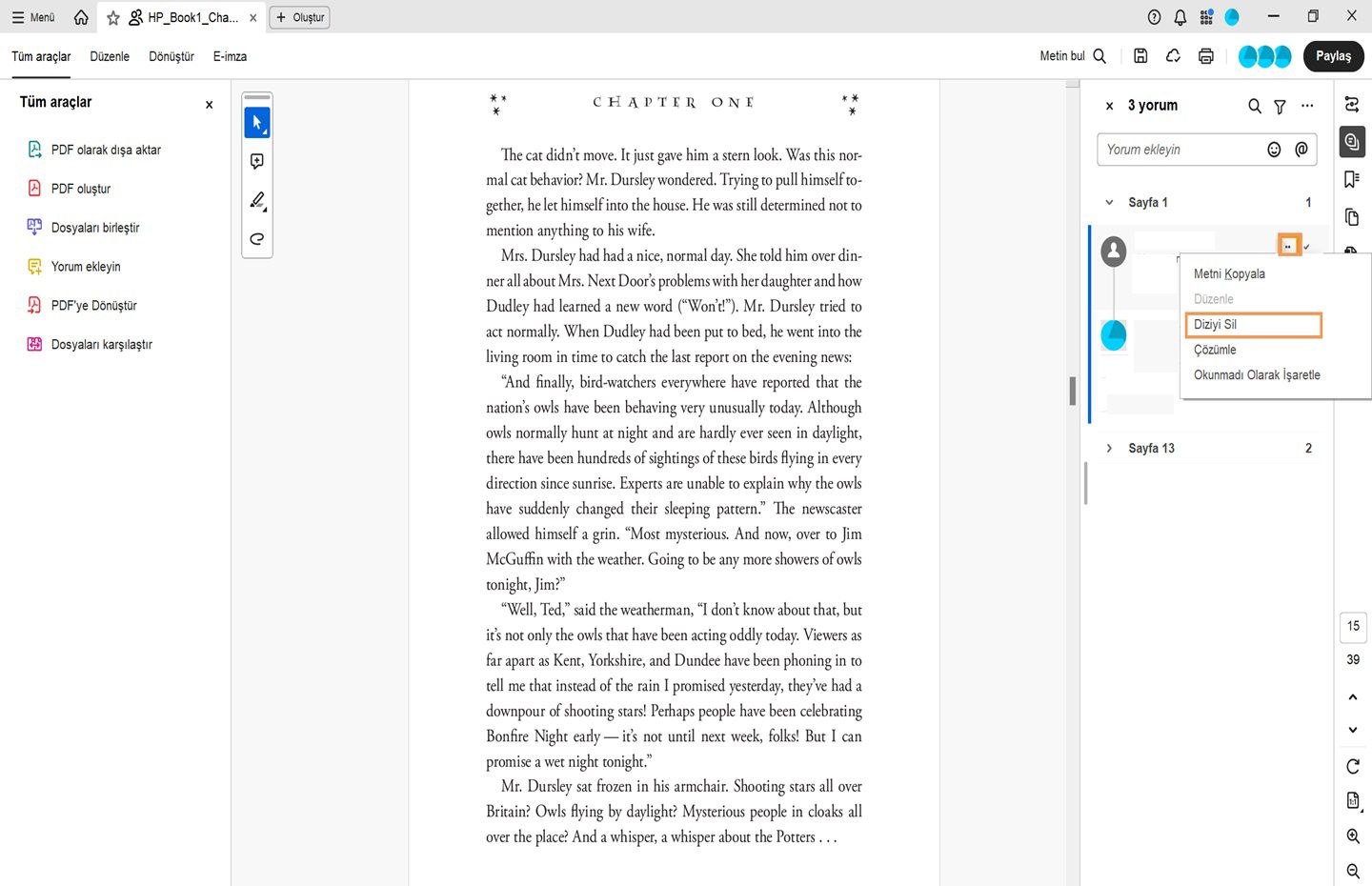Open the Dosyaları karşılaştır tool
This screenshot has width=1372, height=886.
click(x=90, y=345)
